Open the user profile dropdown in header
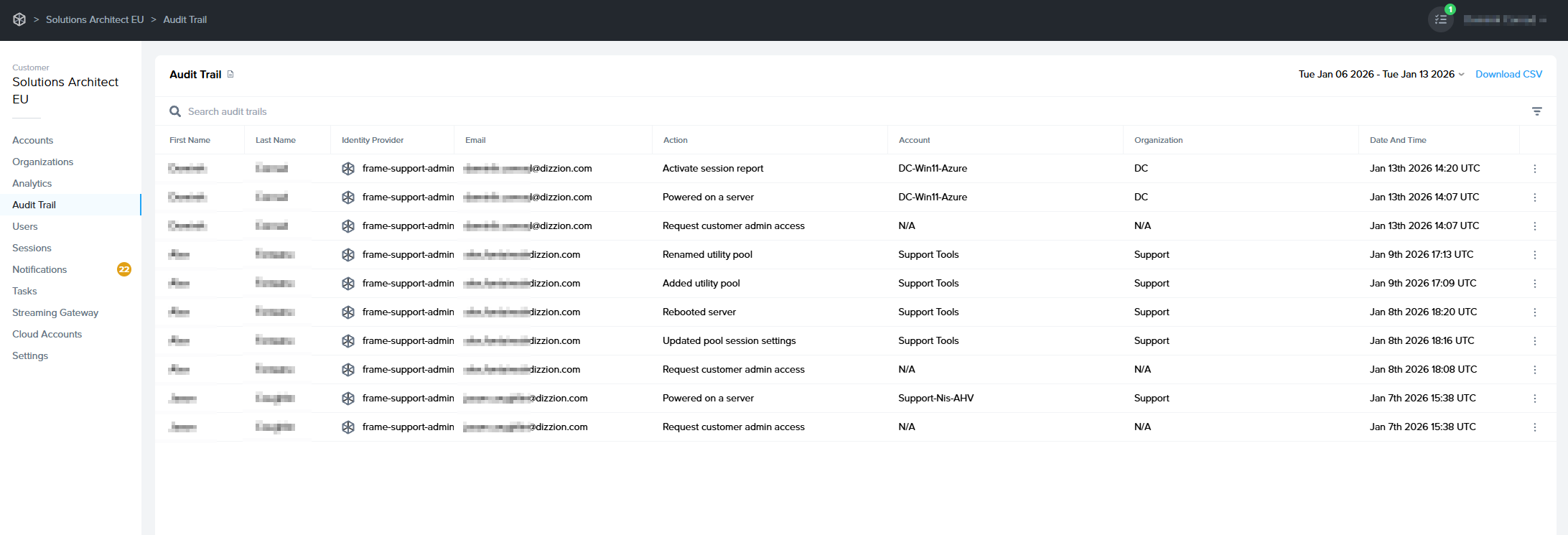The image size is (1568, 535). [1504, 19]
